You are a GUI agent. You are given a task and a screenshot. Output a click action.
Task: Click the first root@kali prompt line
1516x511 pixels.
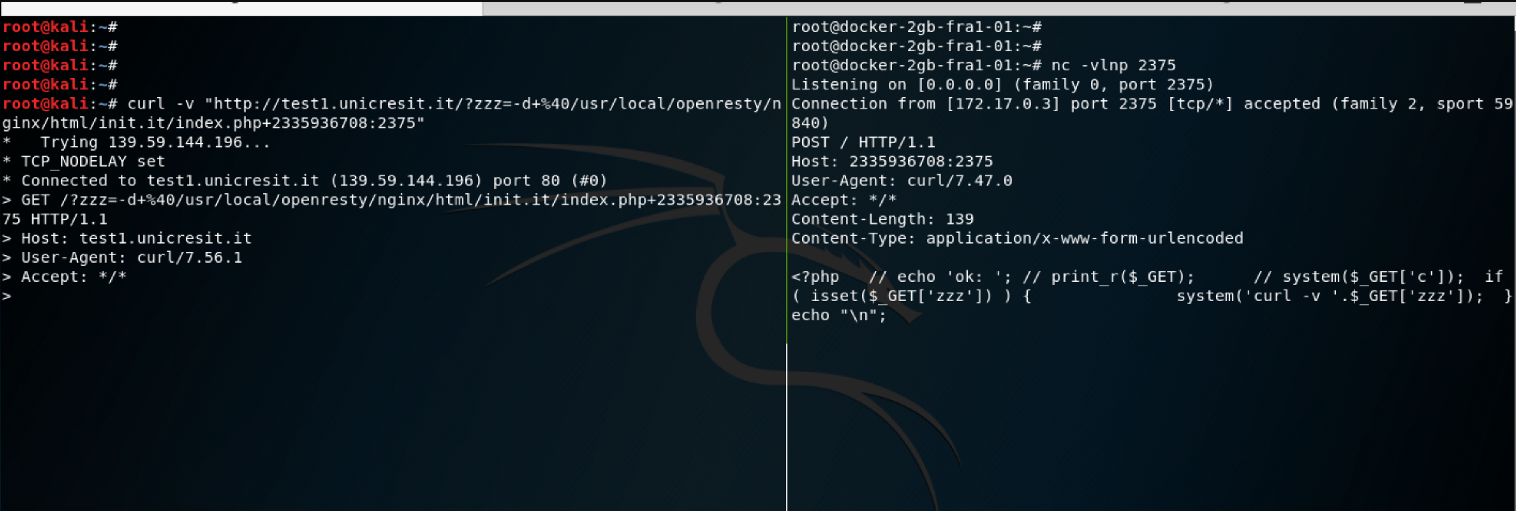coord(61,27)
